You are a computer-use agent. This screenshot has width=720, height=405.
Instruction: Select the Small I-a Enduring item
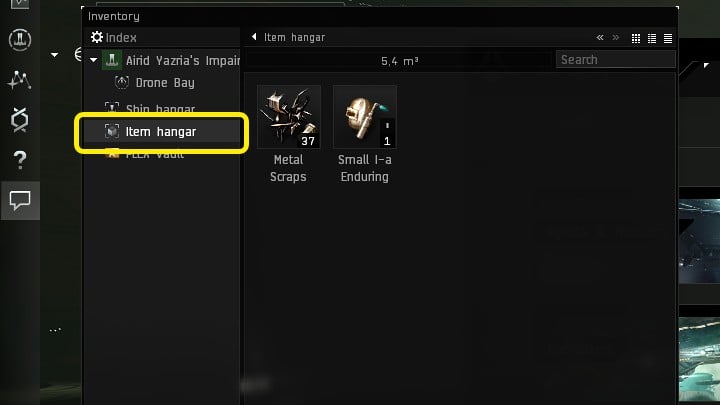[365, 134]
